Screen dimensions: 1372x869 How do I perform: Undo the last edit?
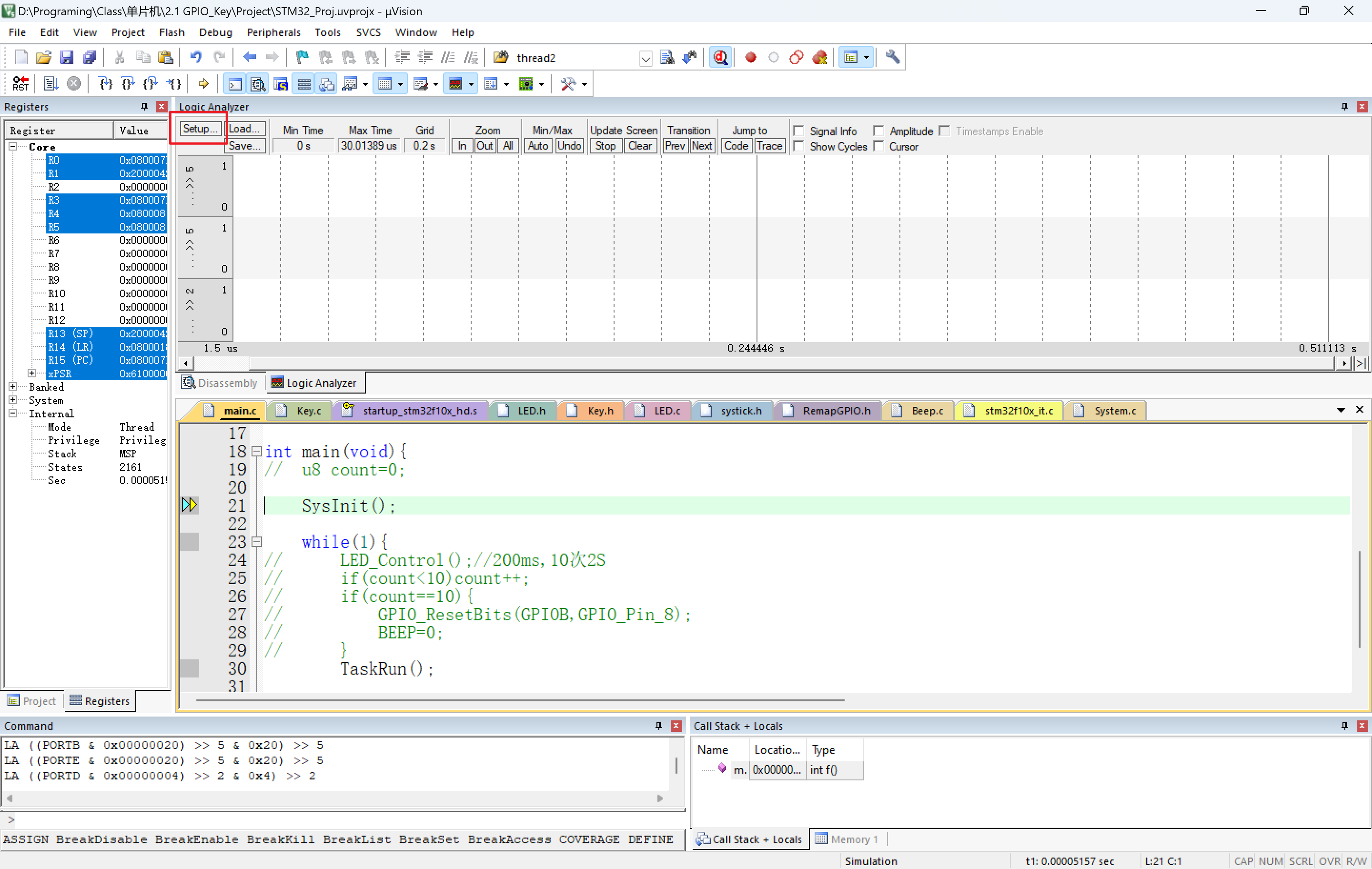196,58
